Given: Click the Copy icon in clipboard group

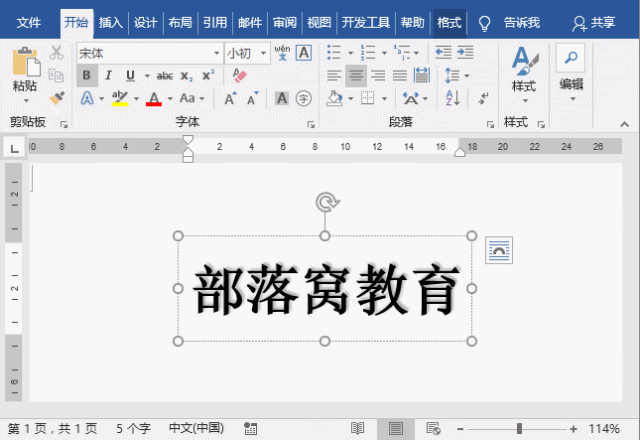Looking at the screenshot, I should pyautogui.click(x=56, y=76).
